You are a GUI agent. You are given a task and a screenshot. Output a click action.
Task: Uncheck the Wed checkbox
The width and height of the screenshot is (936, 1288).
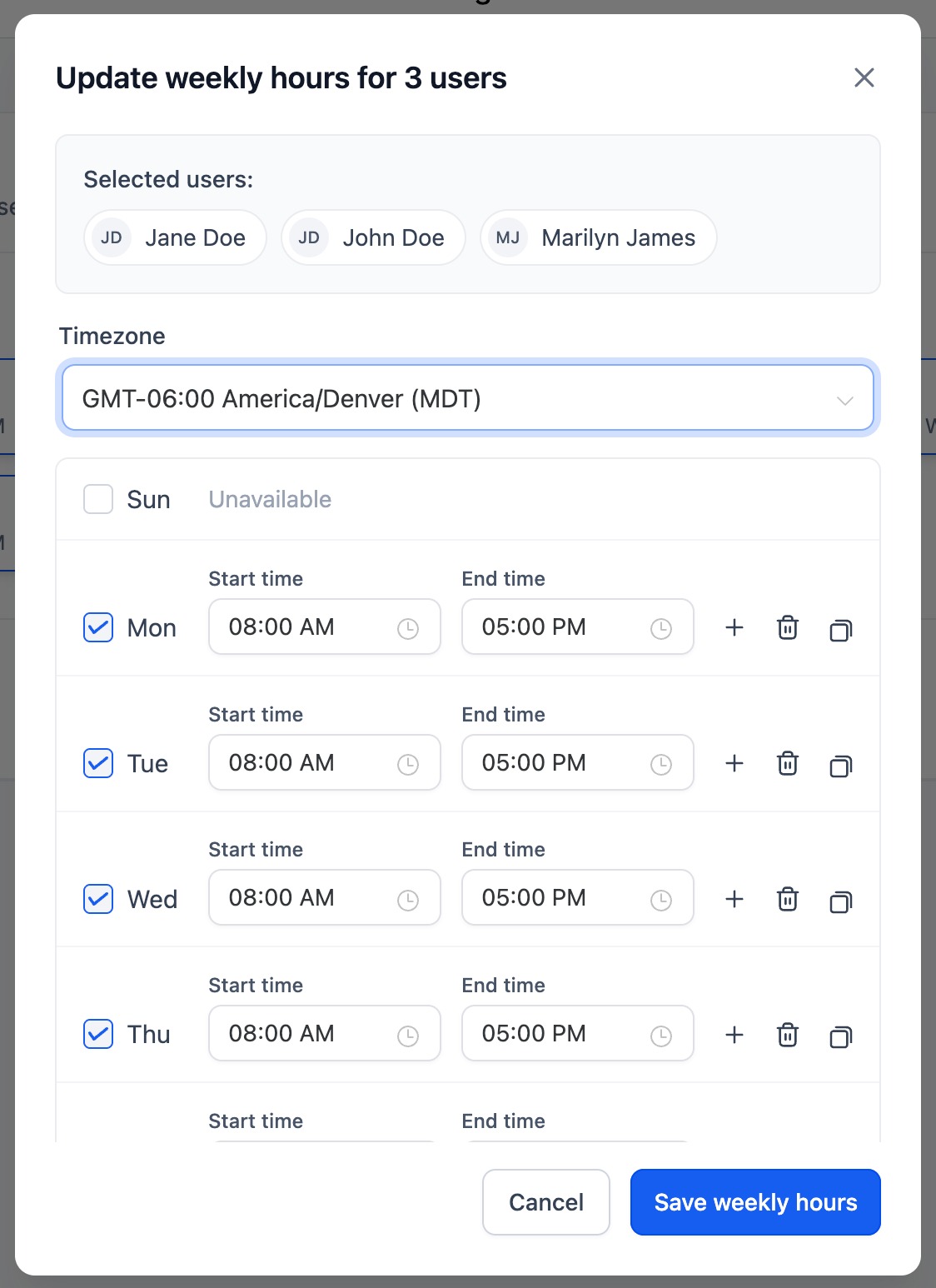click(98, 899)
